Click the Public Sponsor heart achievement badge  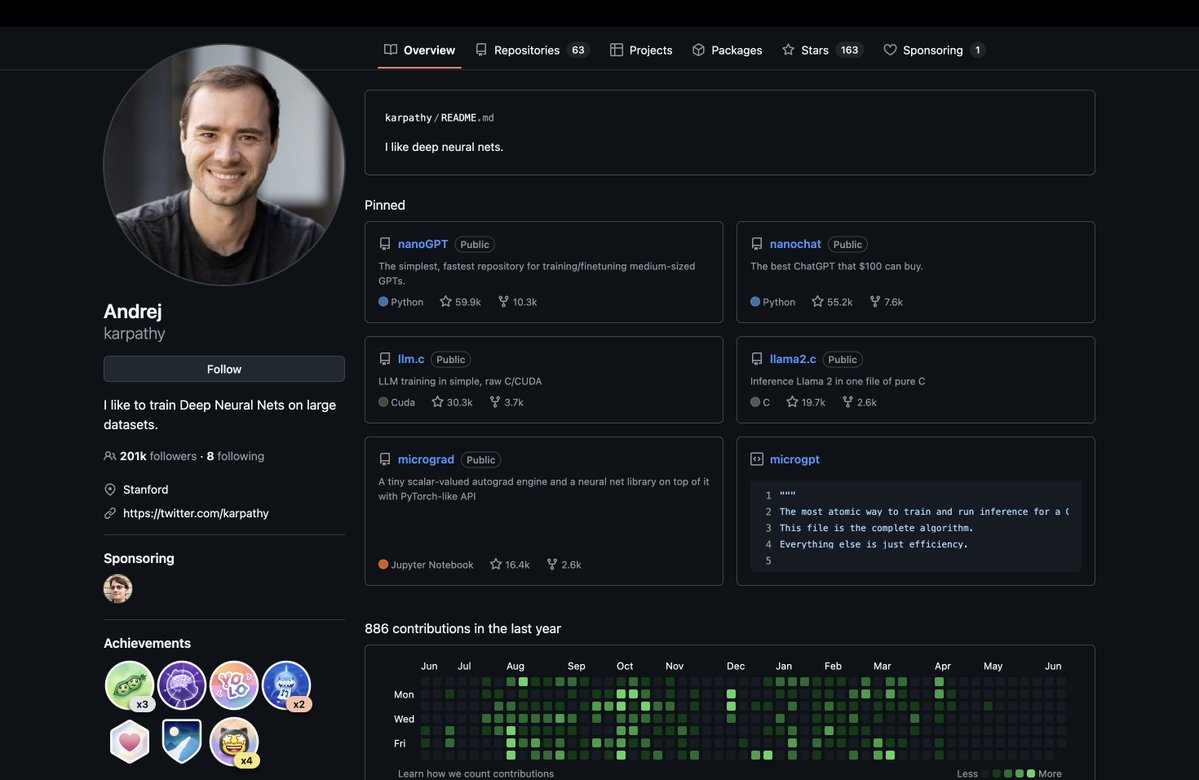tap(129, 742)
